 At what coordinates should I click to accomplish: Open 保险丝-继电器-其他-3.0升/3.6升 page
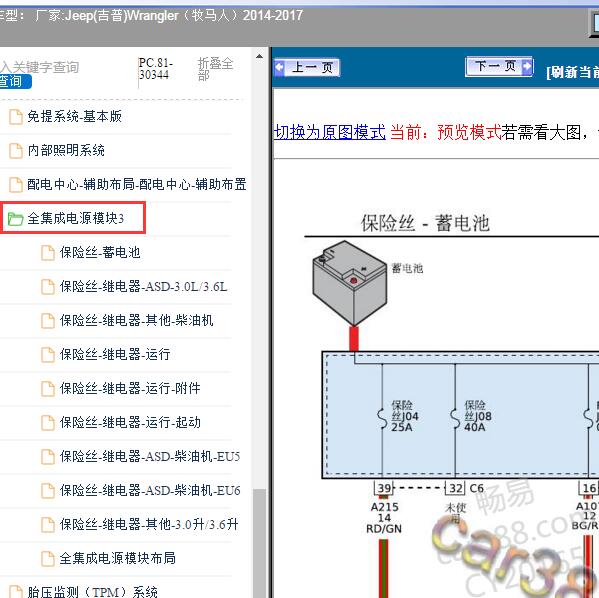click(149, 524)
